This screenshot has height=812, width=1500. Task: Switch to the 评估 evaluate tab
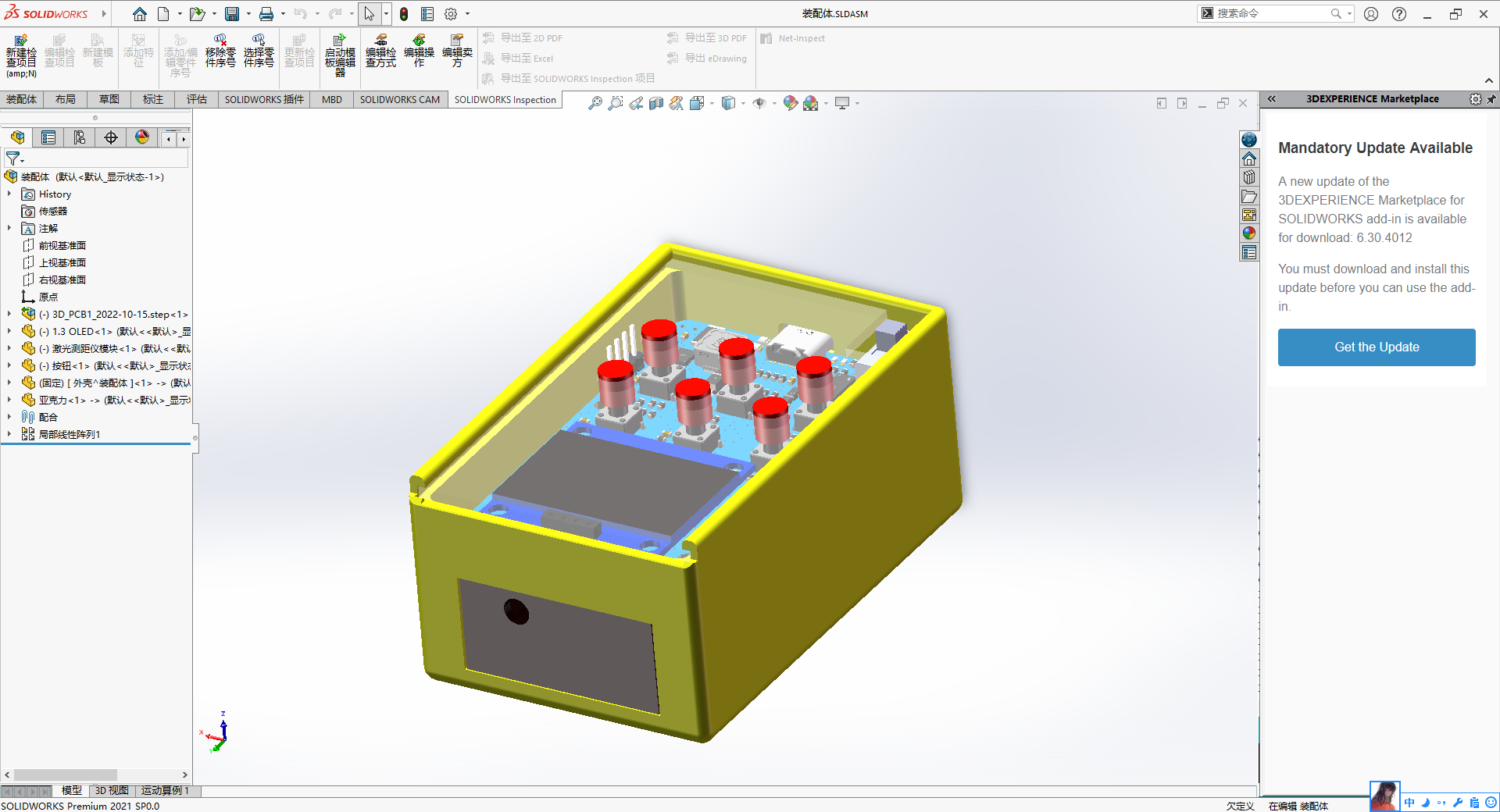pyautogui.click(x=197, y=99)
